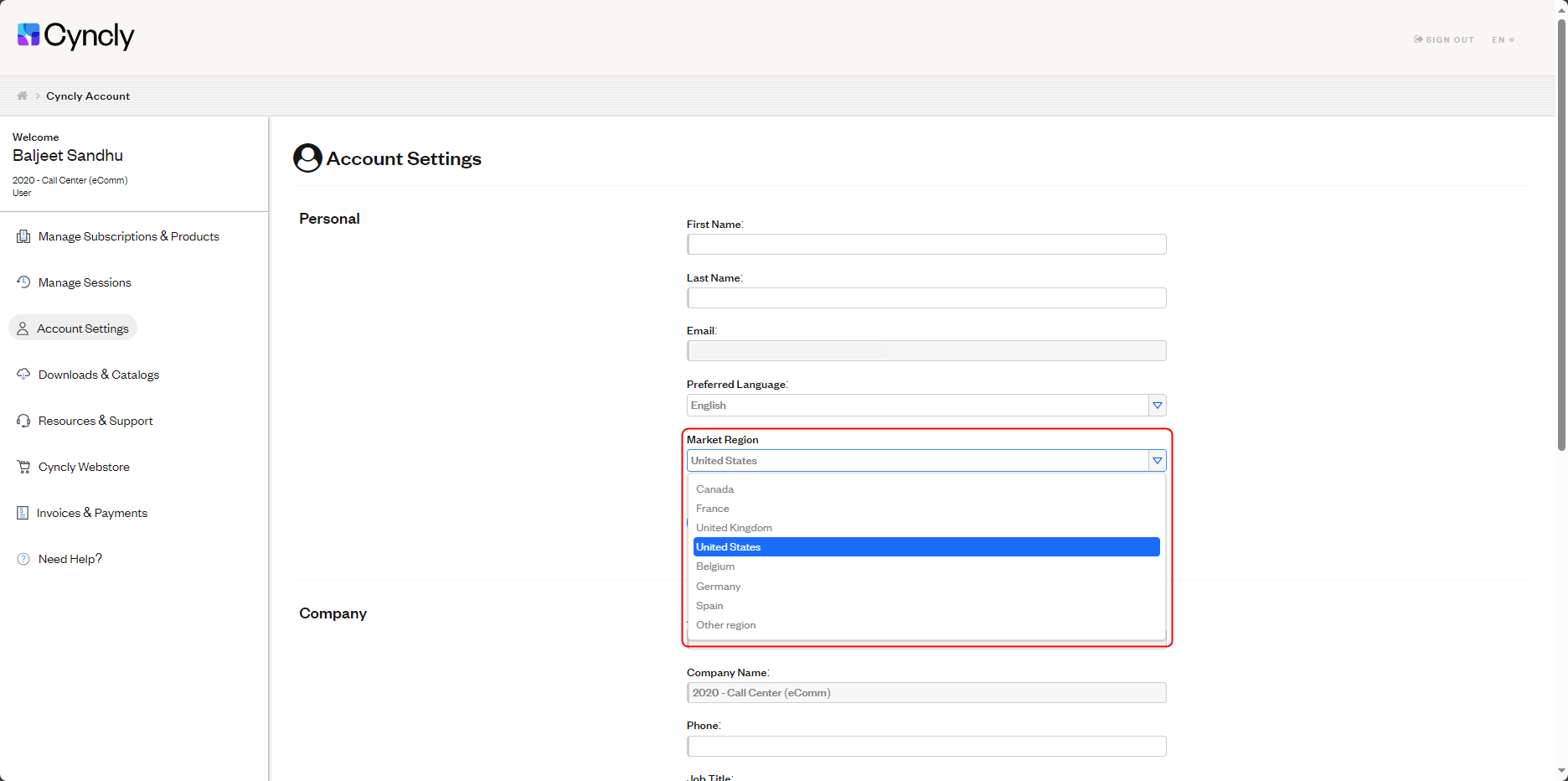Click the Last Name input field
Screen dimensions: 1568x781
[926, 297]
